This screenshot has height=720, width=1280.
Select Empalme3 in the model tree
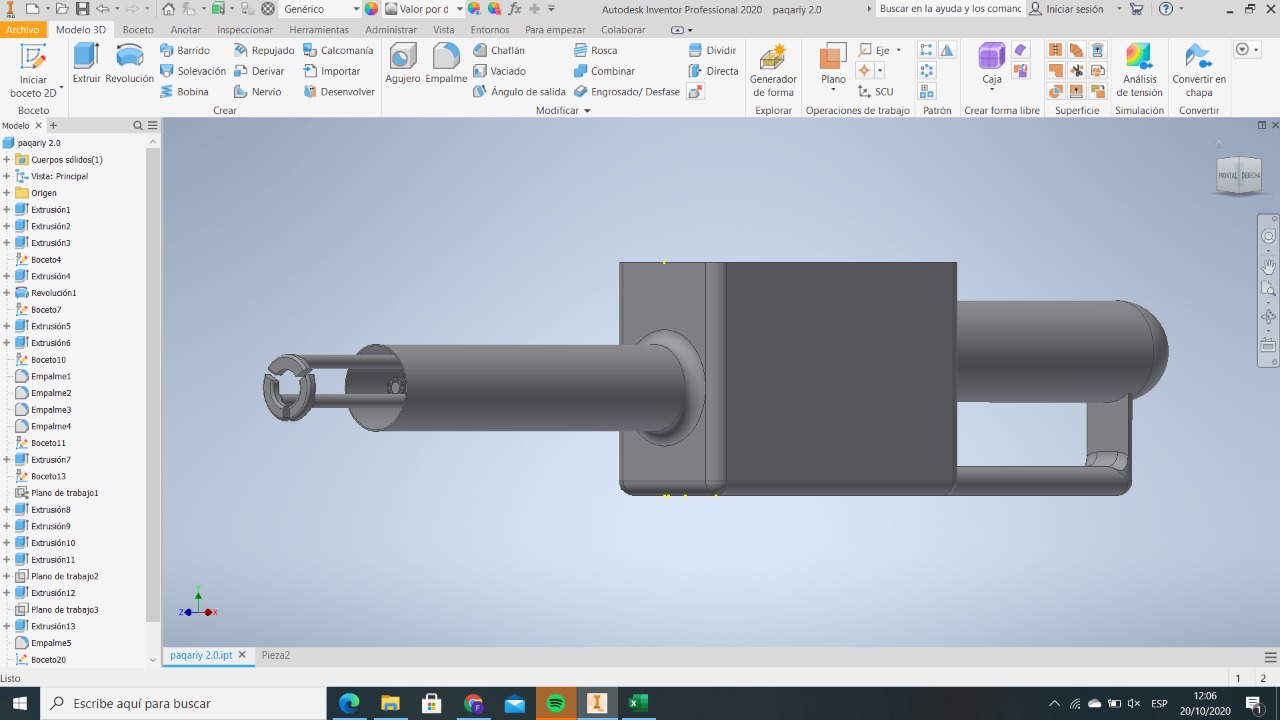click(x=42, y=410)
